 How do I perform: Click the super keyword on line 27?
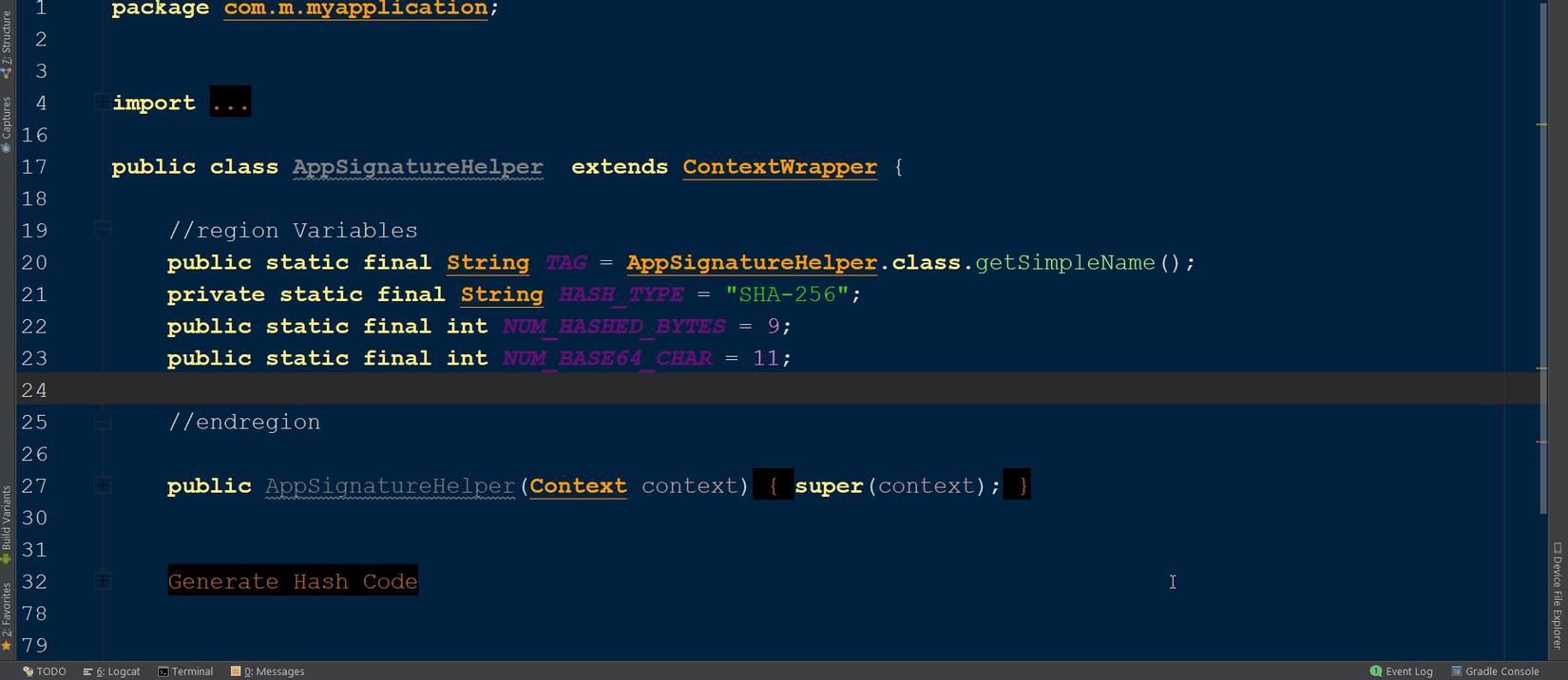(x=829, y=485)
